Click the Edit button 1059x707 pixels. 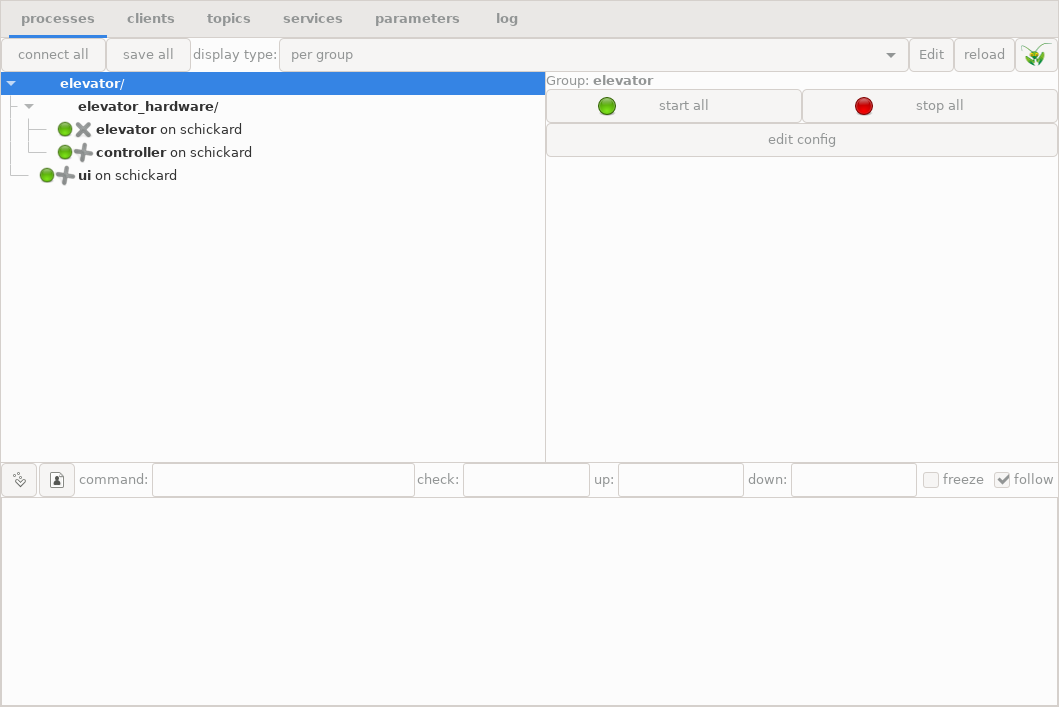(931, 55)
